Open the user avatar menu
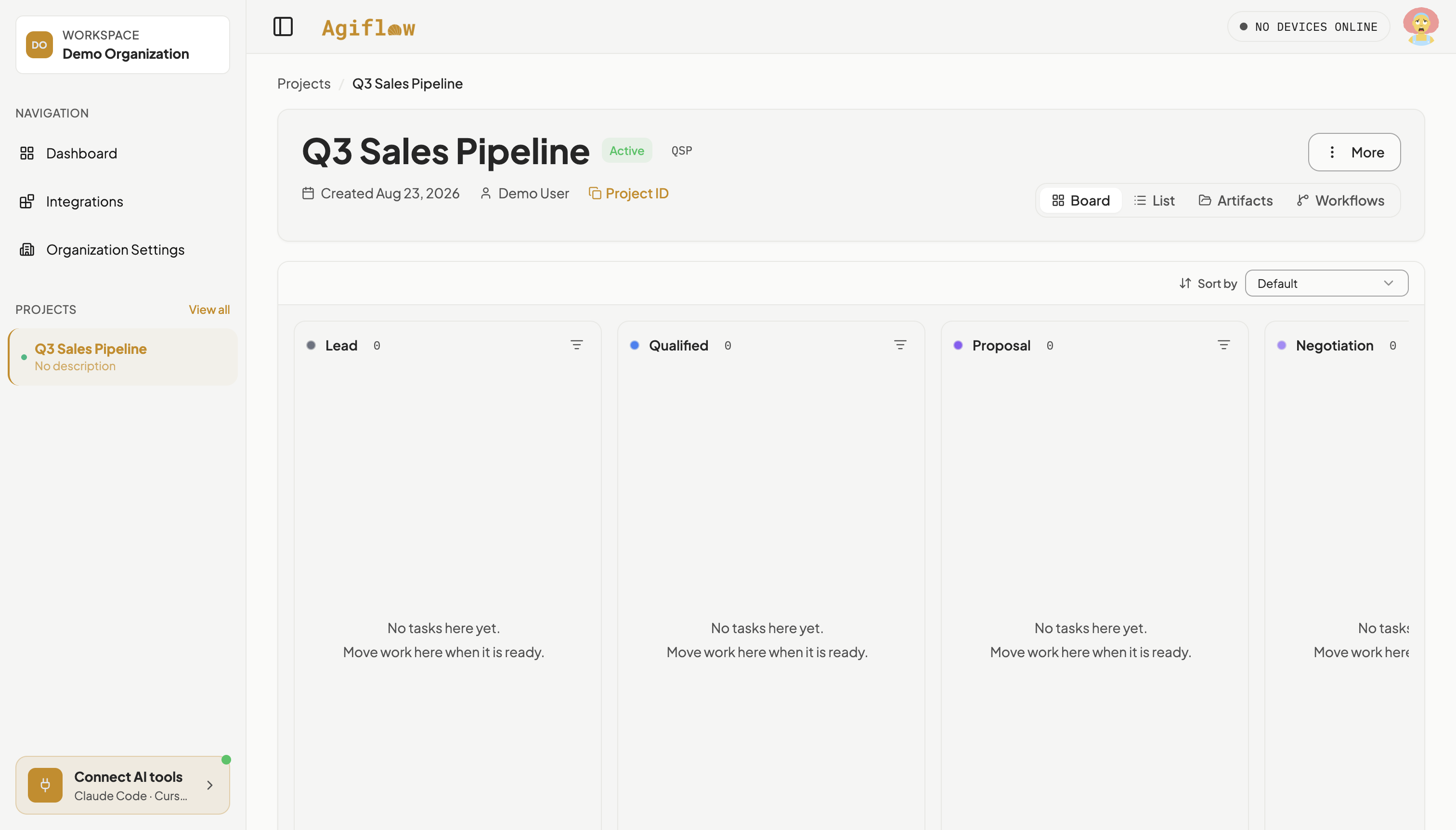Screen dimensions: 1456x830 click(1421, 26)
